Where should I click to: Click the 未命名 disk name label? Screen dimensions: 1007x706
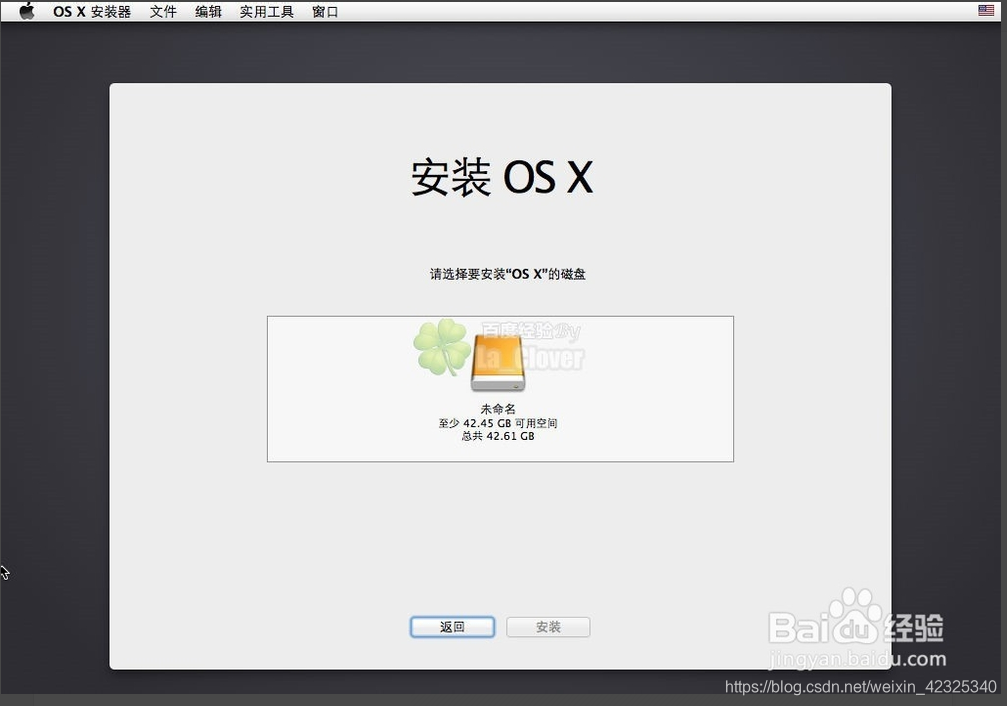point(498,409)
